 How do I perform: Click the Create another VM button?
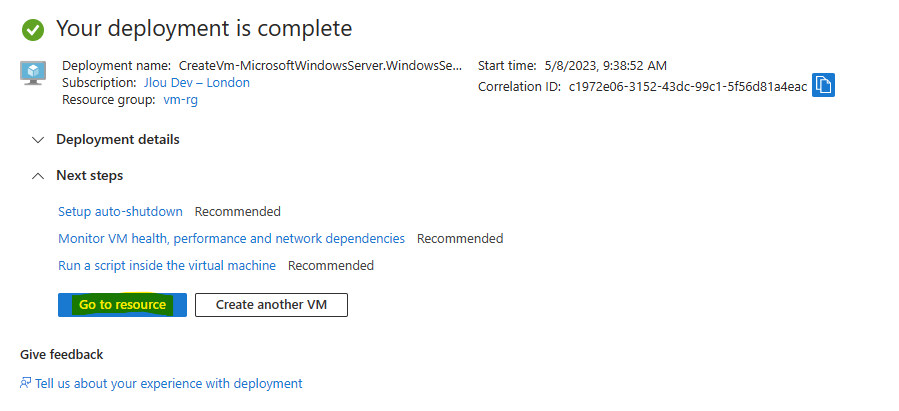click(x=271, y=305)
